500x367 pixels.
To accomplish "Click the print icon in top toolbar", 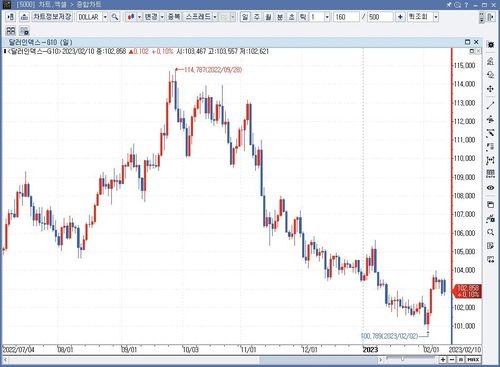I will coord(24,17).
